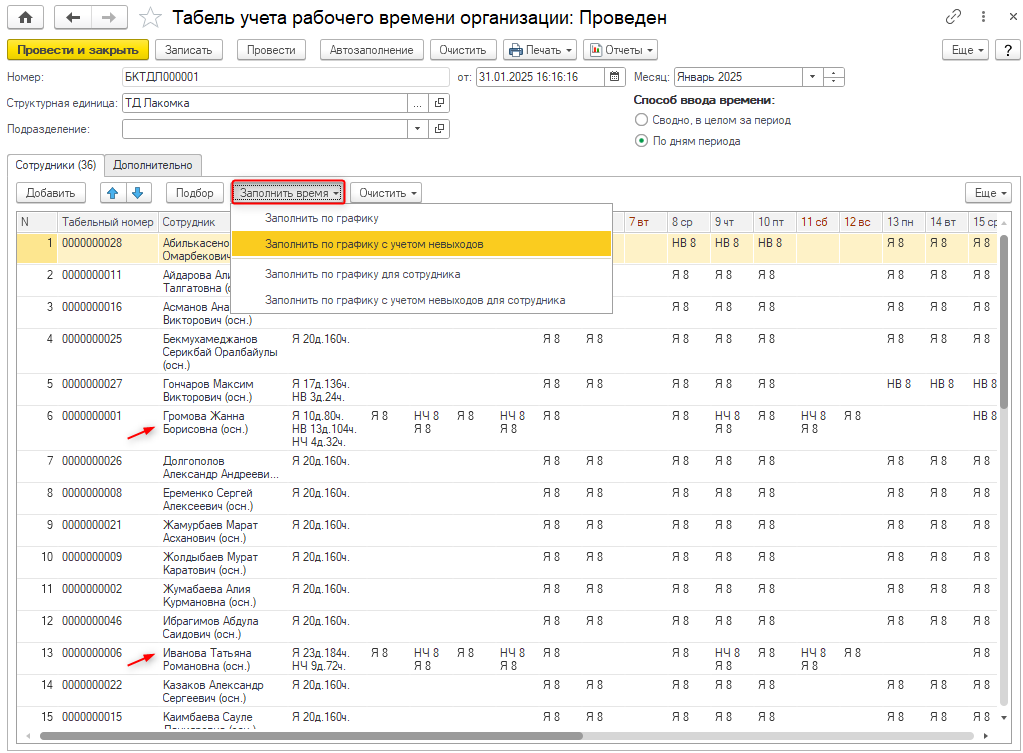Copy link via chain icon
This screenshot has height=753, width=1023.
click(953, 18)
